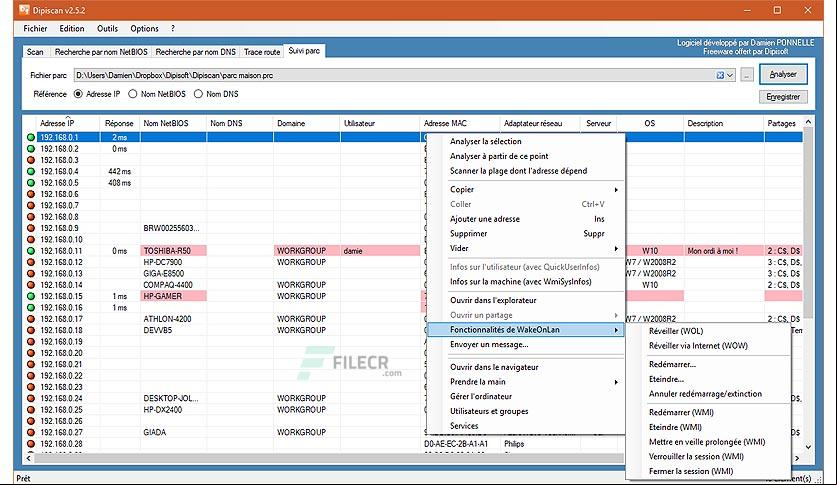
Task: Click the Dipiscan application icon in title bar
Action: click(x=24, y=10)
